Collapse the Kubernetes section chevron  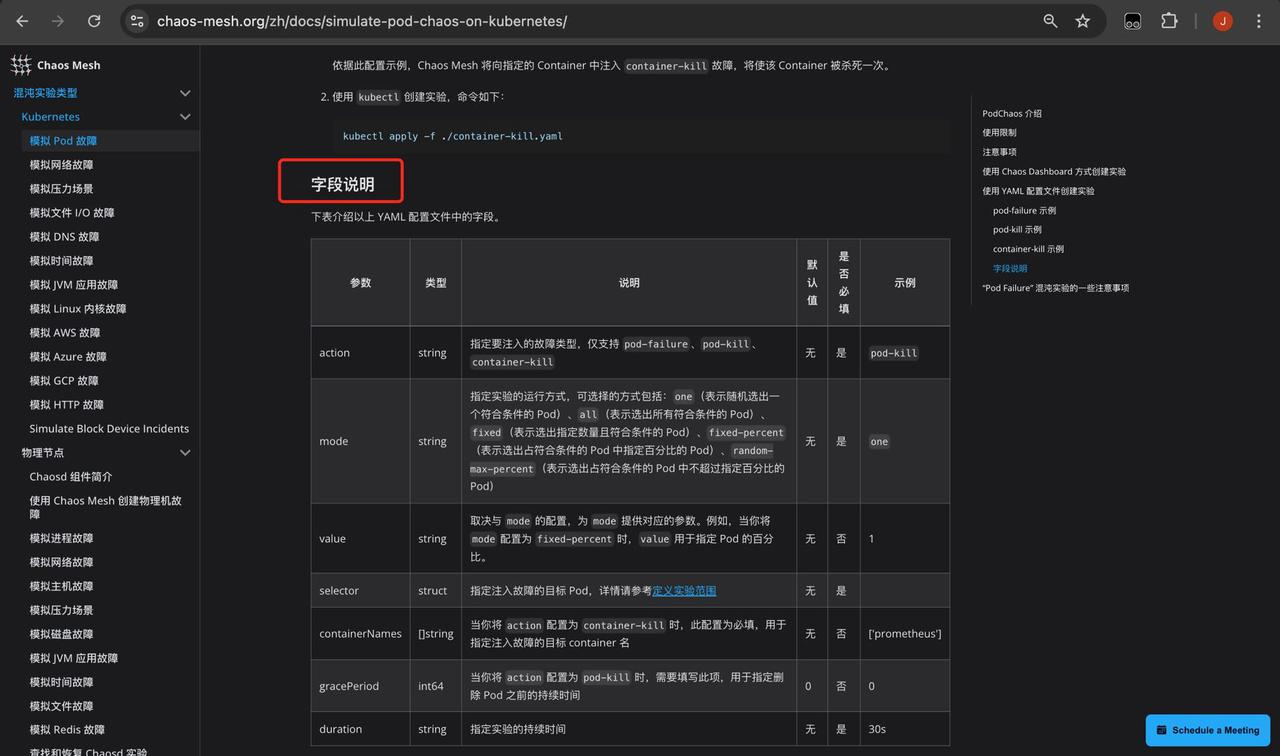point(185,117)
